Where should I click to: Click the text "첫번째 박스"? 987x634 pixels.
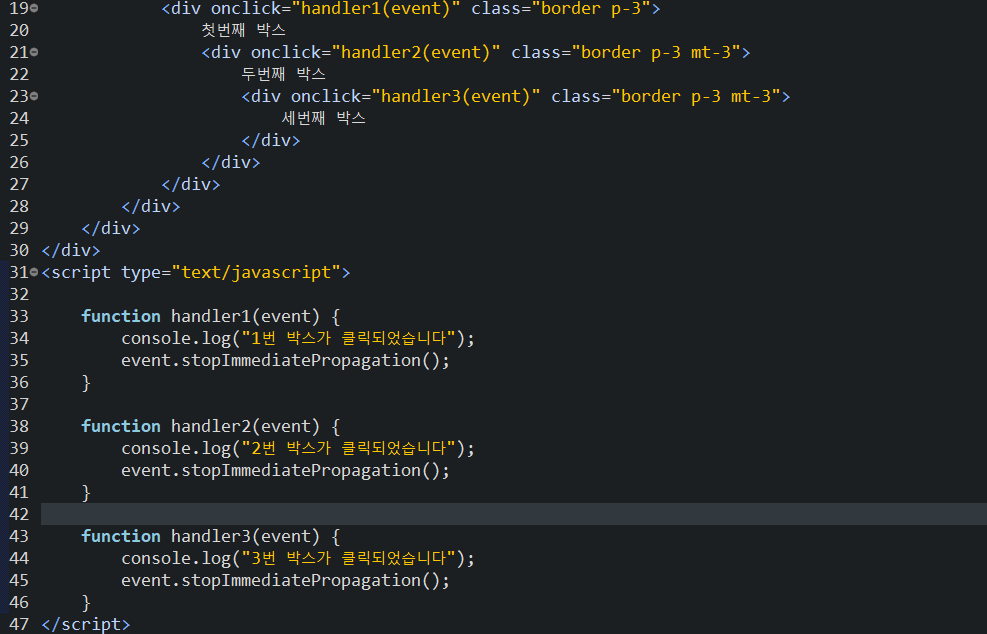244,30
